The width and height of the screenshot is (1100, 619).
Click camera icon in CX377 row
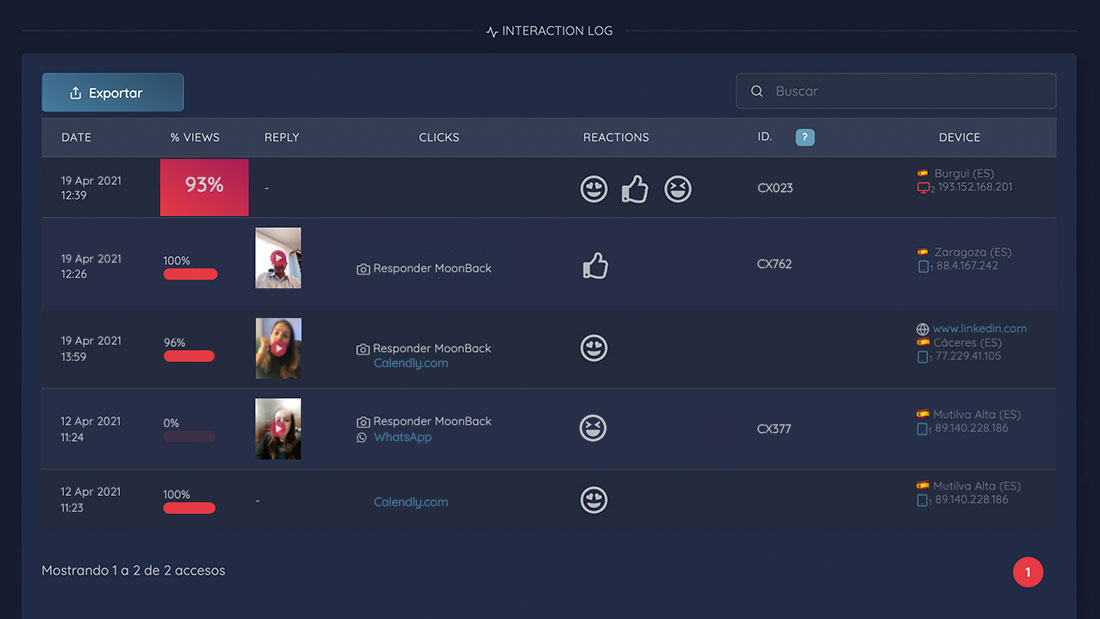pyautogui.click(x=363, y=422)
